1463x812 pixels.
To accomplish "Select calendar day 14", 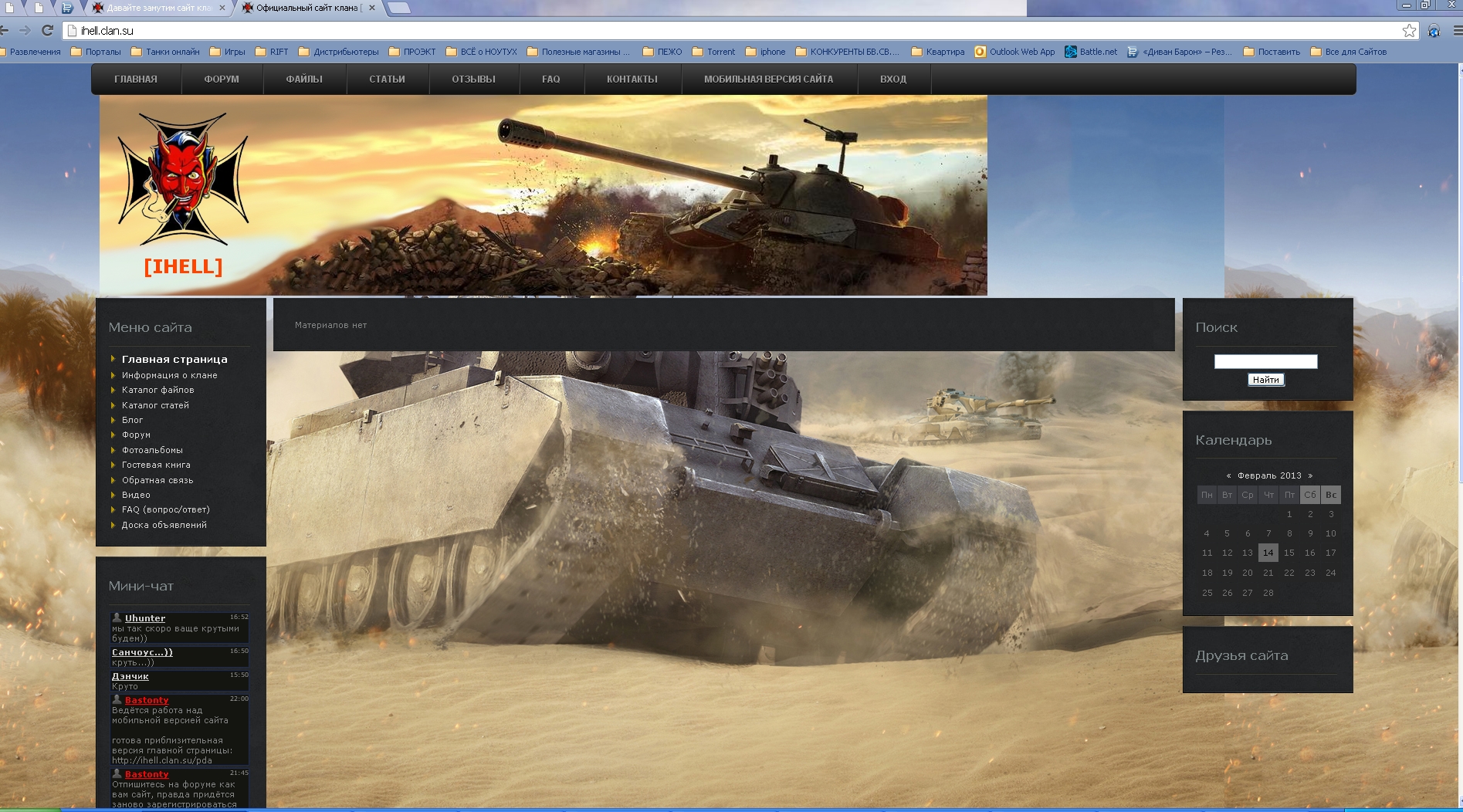I will click(1268, 553).
